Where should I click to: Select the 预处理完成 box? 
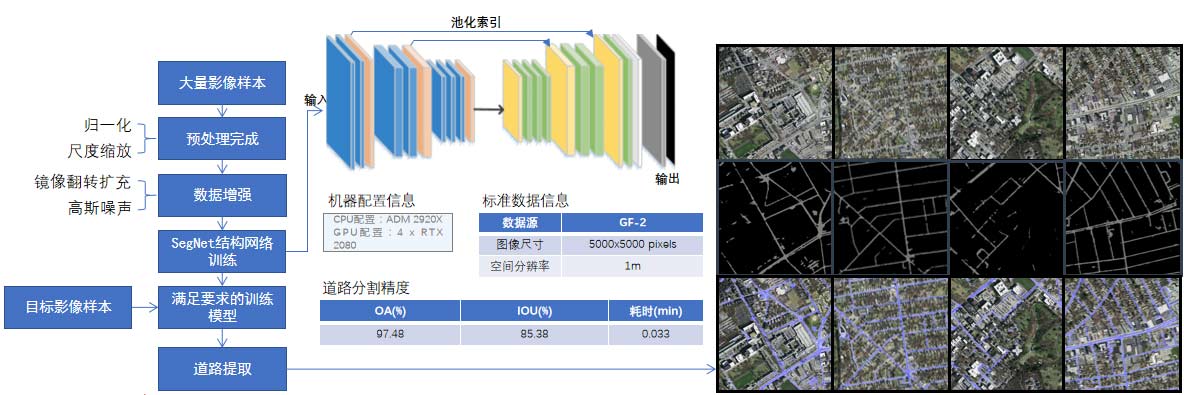point(222,139)
